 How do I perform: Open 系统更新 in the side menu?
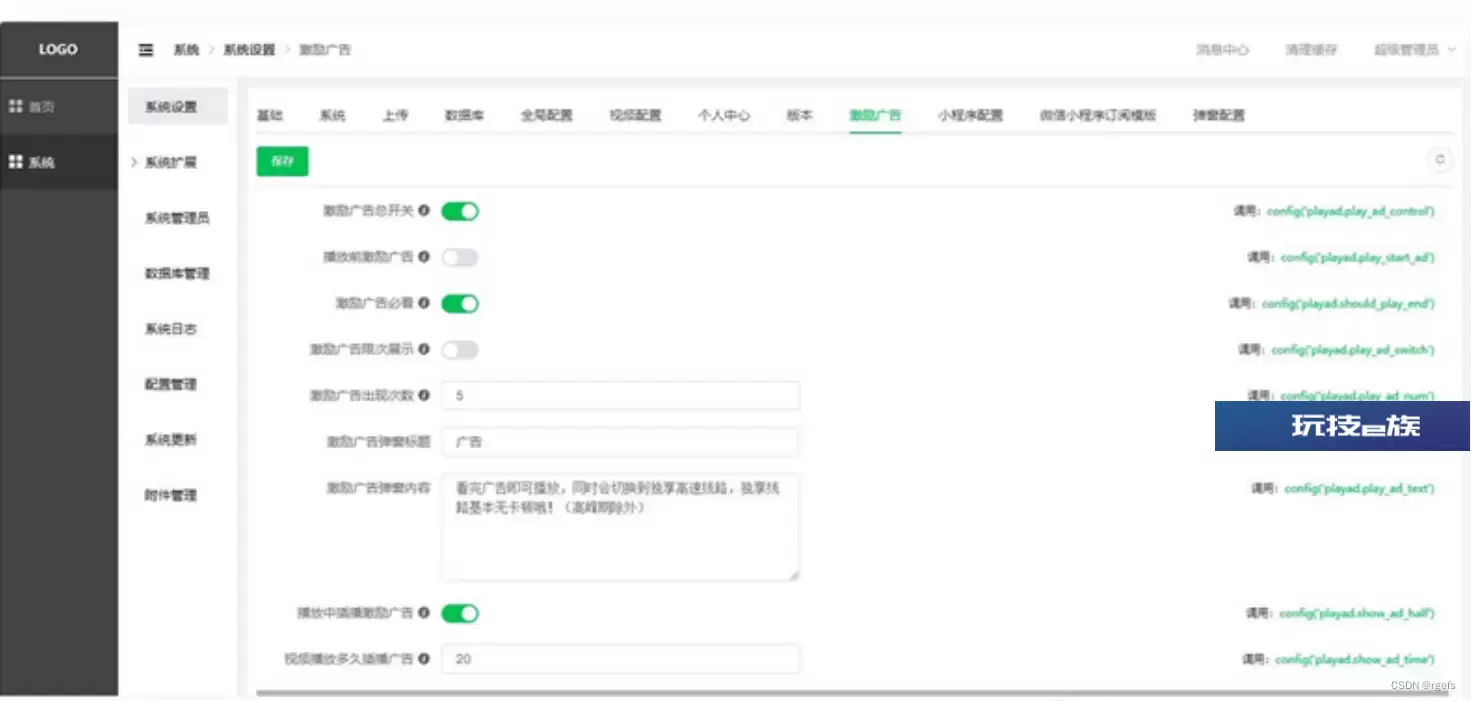[171, 439]
